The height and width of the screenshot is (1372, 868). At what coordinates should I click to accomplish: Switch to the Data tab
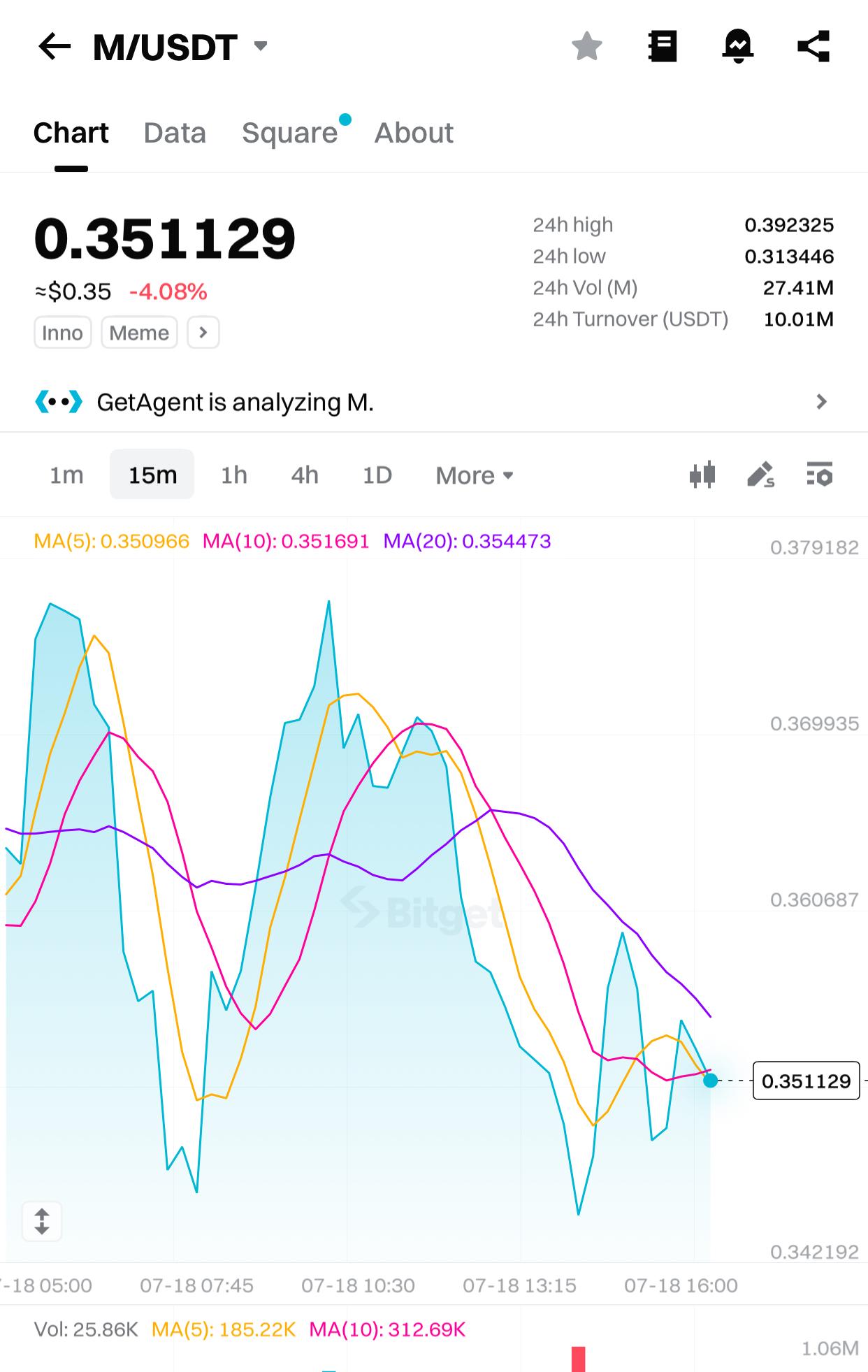(x=175, y=133)
